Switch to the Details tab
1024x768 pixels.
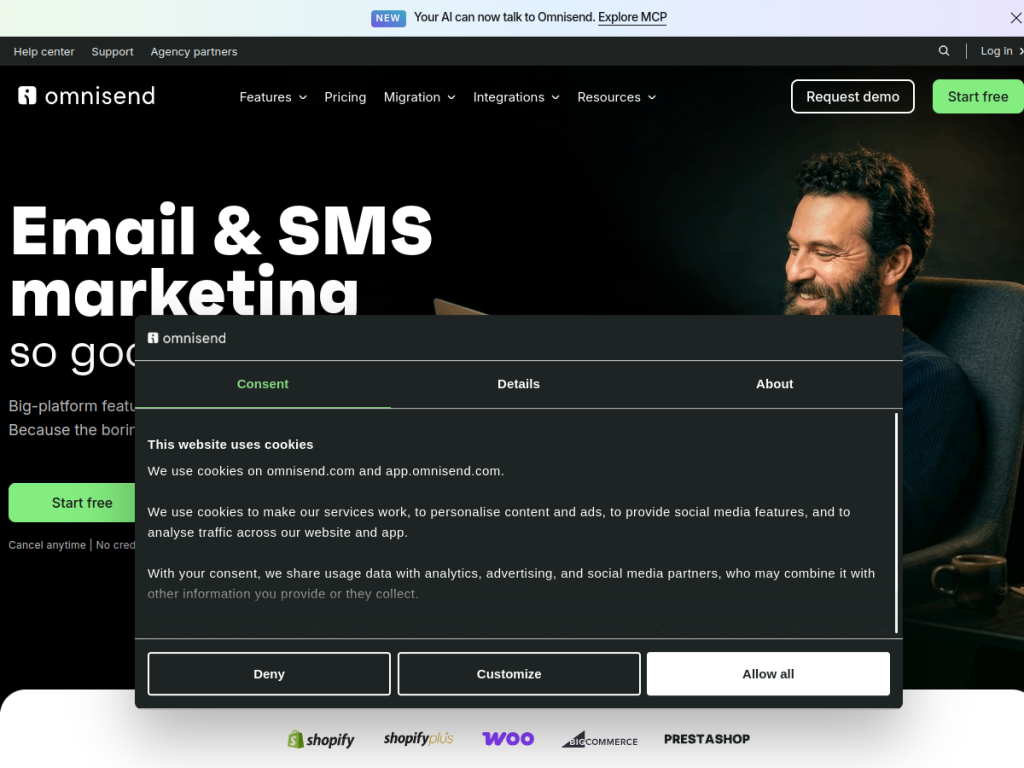coord(519,384)
